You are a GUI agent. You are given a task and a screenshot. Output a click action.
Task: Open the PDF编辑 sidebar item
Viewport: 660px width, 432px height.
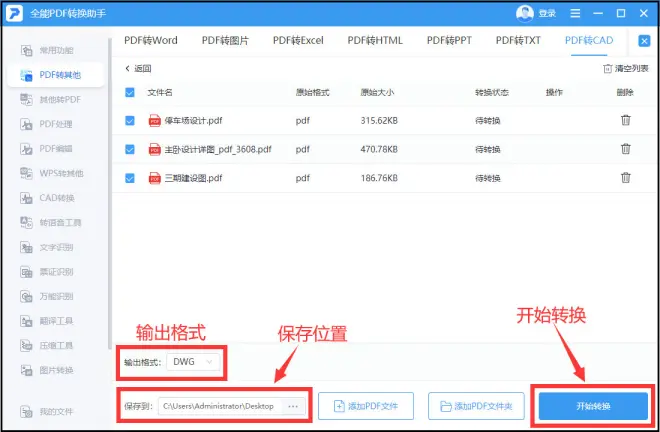click(x=46, y=149)
